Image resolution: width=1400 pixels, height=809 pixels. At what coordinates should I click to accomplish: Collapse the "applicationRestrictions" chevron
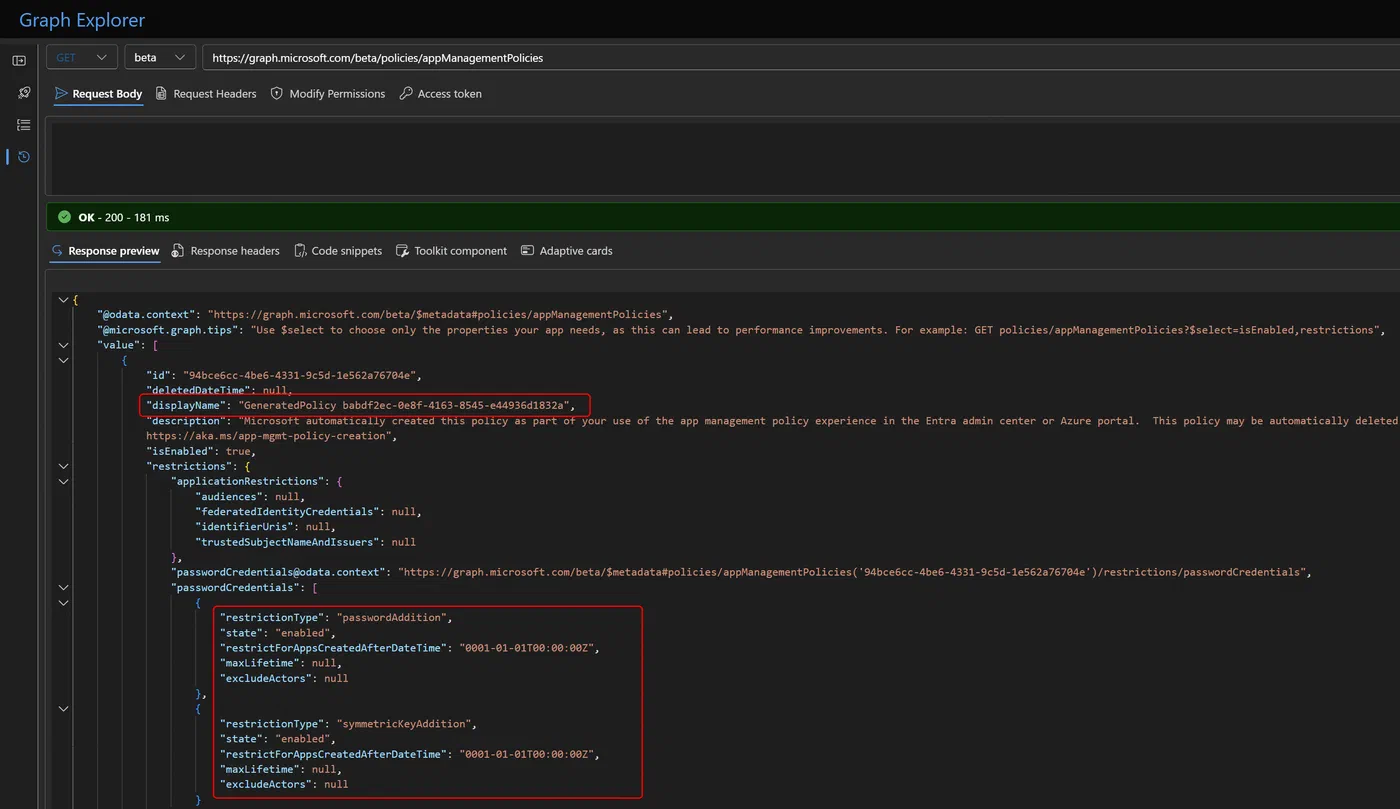63,481
